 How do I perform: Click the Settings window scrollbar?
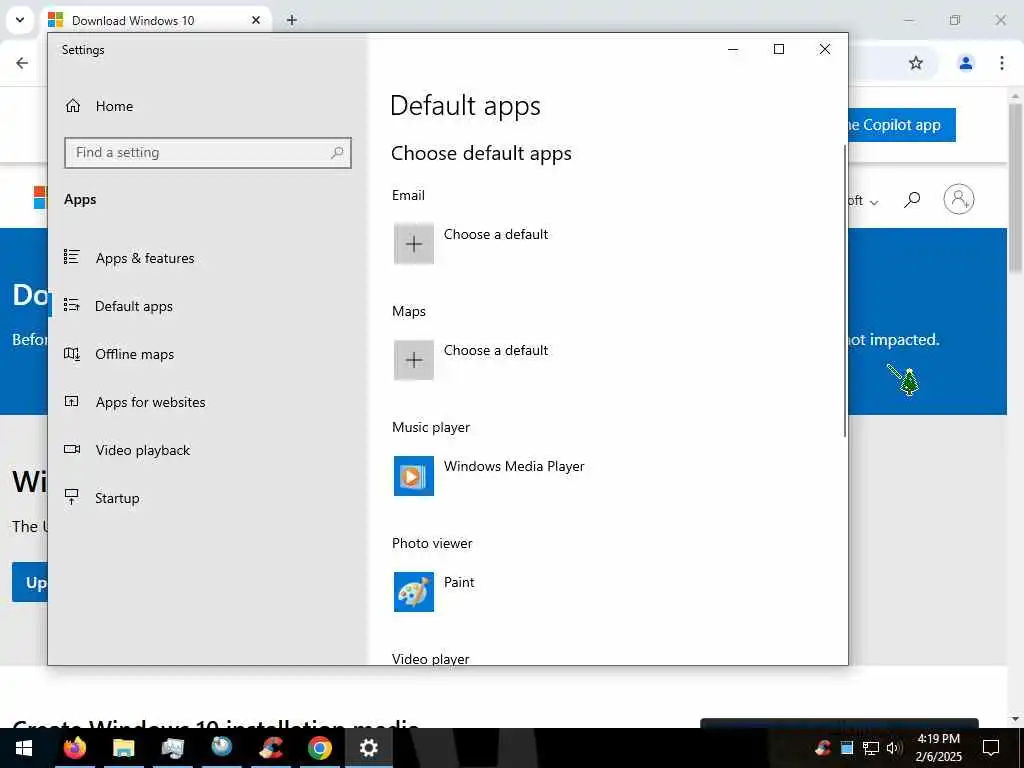844,291
